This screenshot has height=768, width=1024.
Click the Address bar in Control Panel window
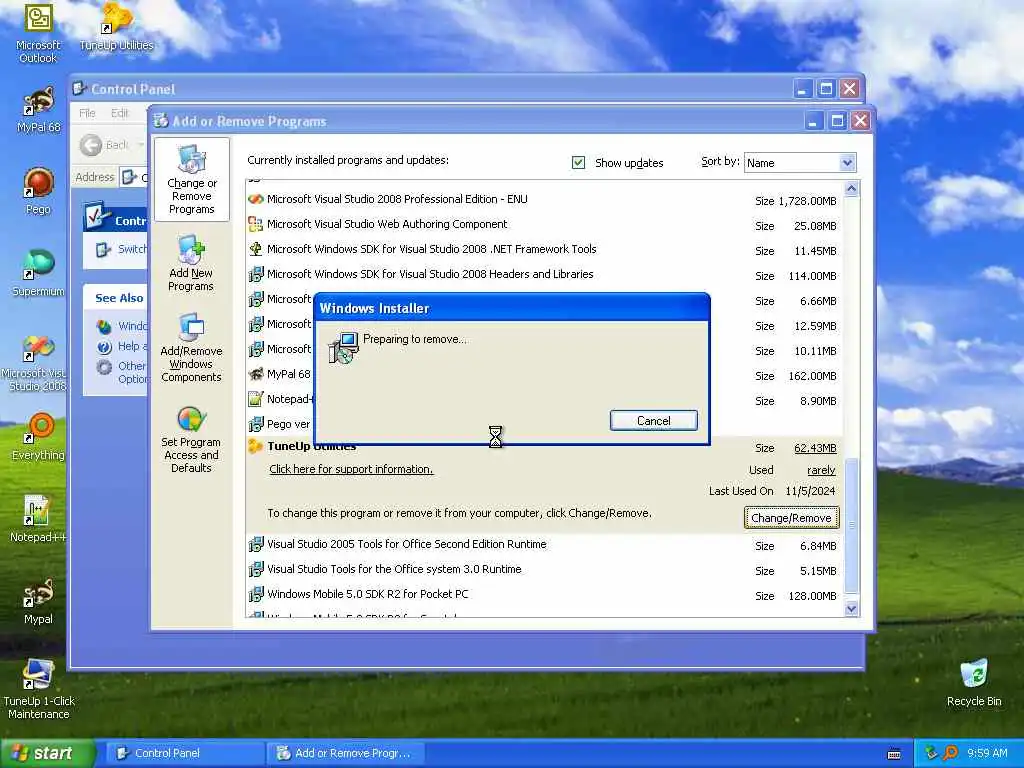pyautogui.click(x=135, y=177)
